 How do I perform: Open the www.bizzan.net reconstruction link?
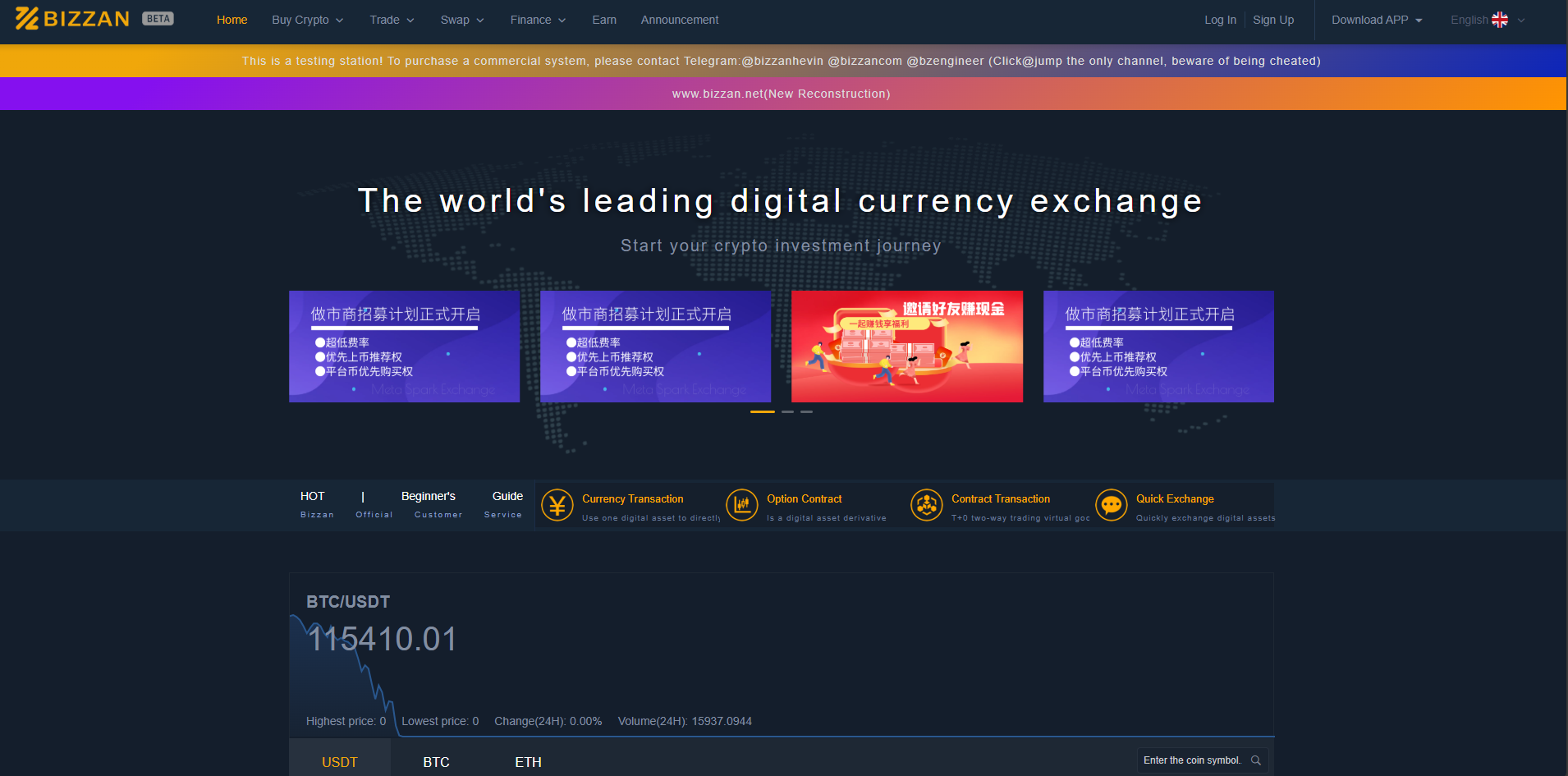(x=781, y=93)
